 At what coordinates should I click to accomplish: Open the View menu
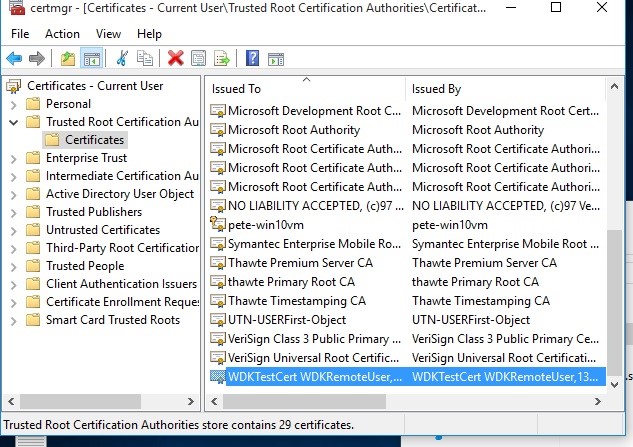coord(108,34)
